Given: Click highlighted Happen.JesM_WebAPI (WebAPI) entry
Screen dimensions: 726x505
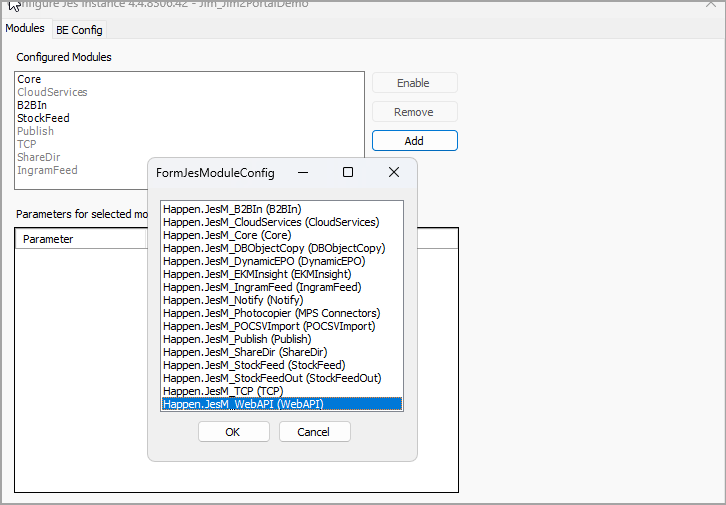Looking at the screenshot, I should (x=282, y=404).
